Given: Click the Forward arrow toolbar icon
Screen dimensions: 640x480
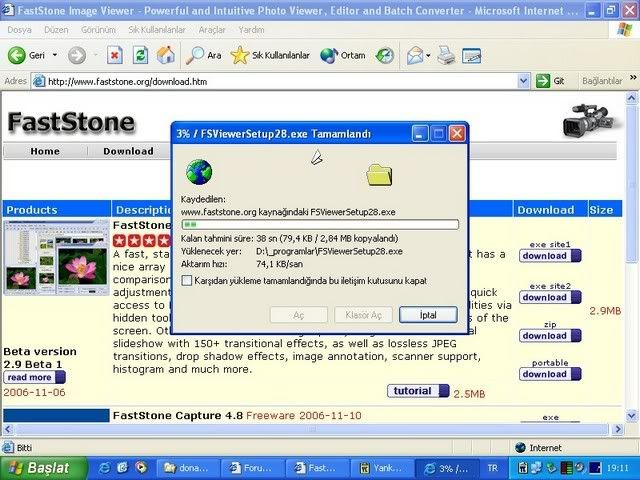Looking at the screenshot, I should pos(77,55).
